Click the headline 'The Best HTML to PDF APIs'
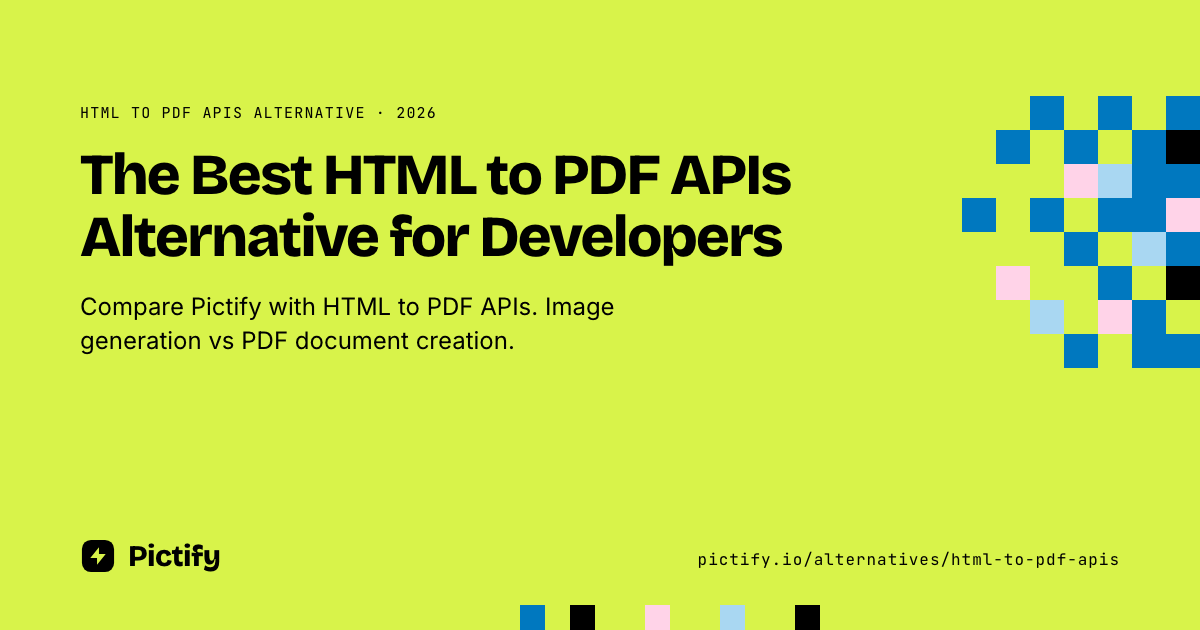The width and height of the screenshot is (1200, 630). [436, 175]
